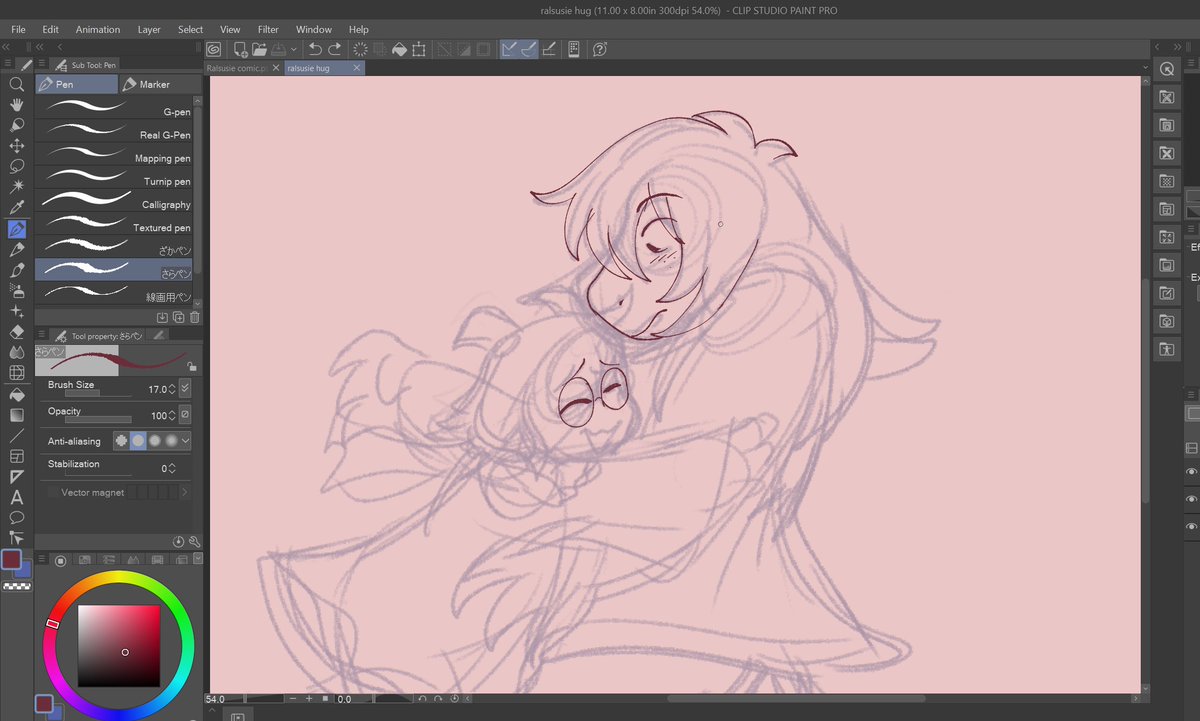Open Brush Size dynamics dropdown button
This screenshot has width=1200, height=721.
(185, 388)
